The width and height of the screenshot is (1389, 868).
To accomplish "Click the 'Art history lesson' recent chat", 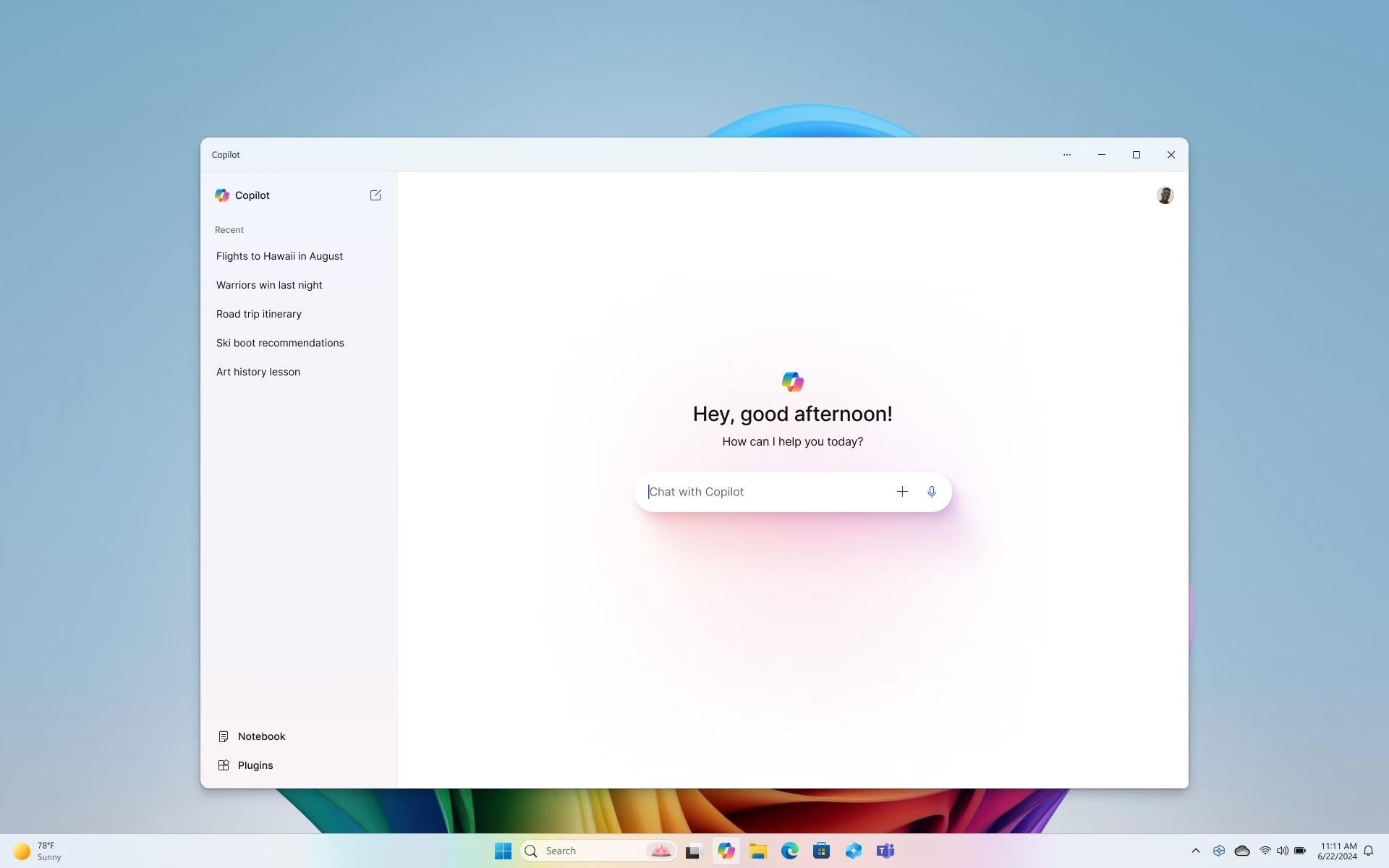I will pyautogui.click(x=258, y=372).
